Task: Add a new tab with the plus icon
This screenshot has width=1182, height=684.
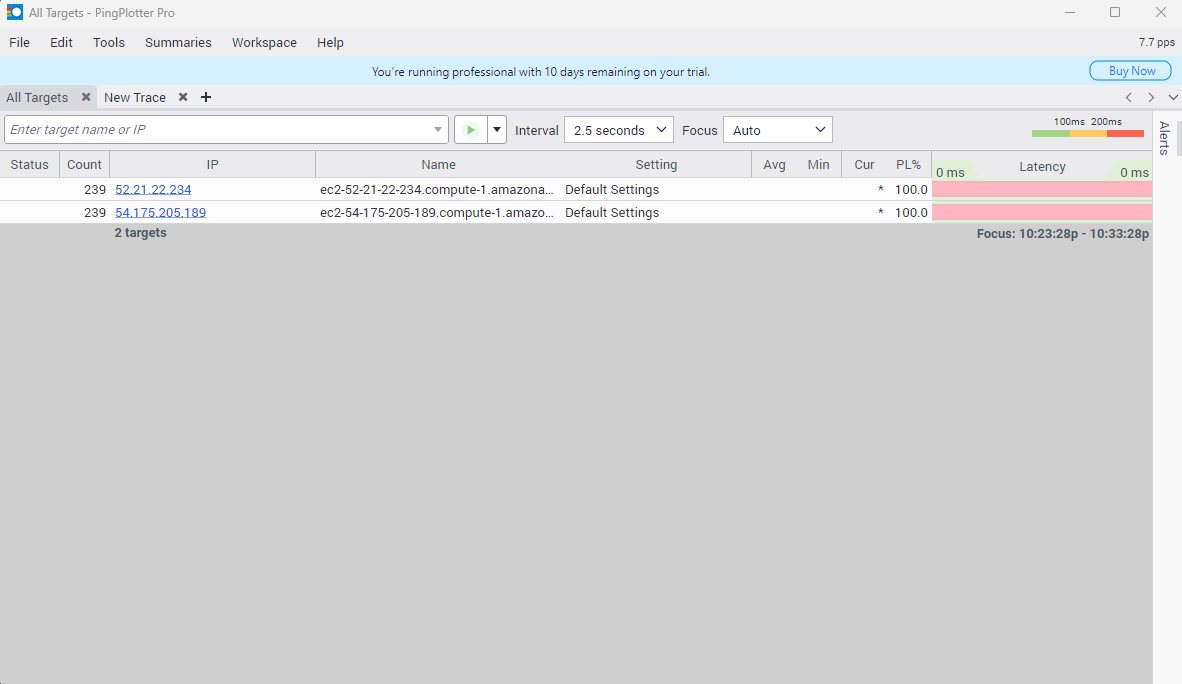Action: (x=206, y=97)
